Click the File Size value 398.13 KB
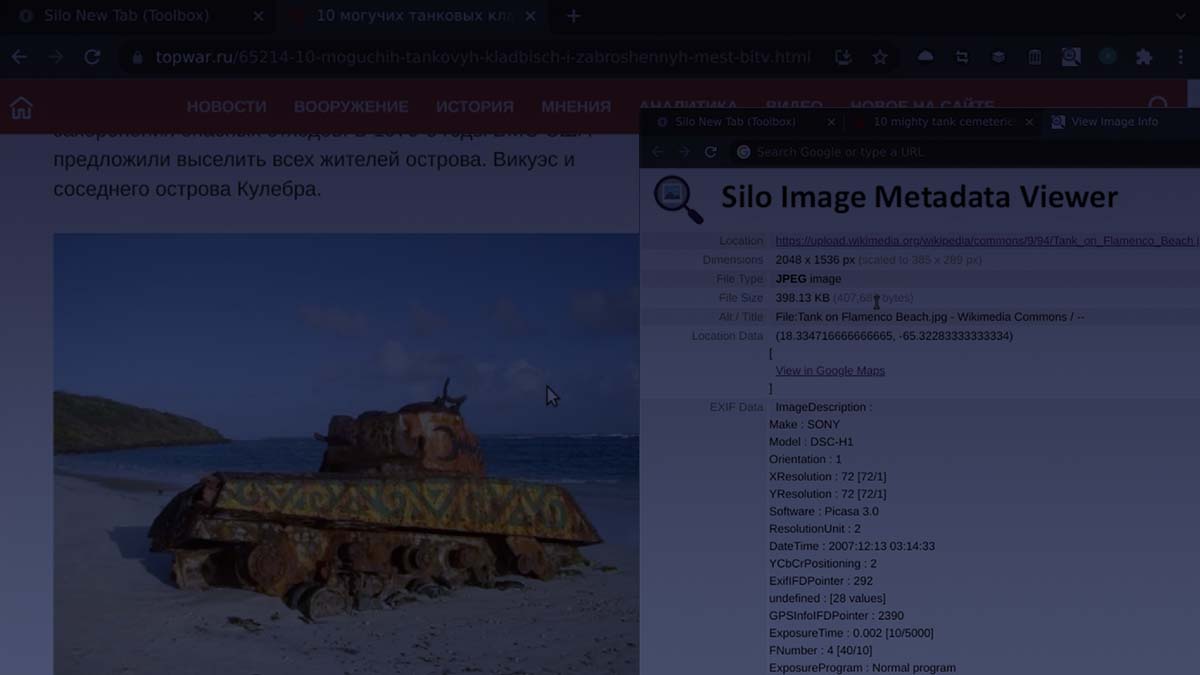Screen dimensions: 1200x675 [x=803, y=298]
